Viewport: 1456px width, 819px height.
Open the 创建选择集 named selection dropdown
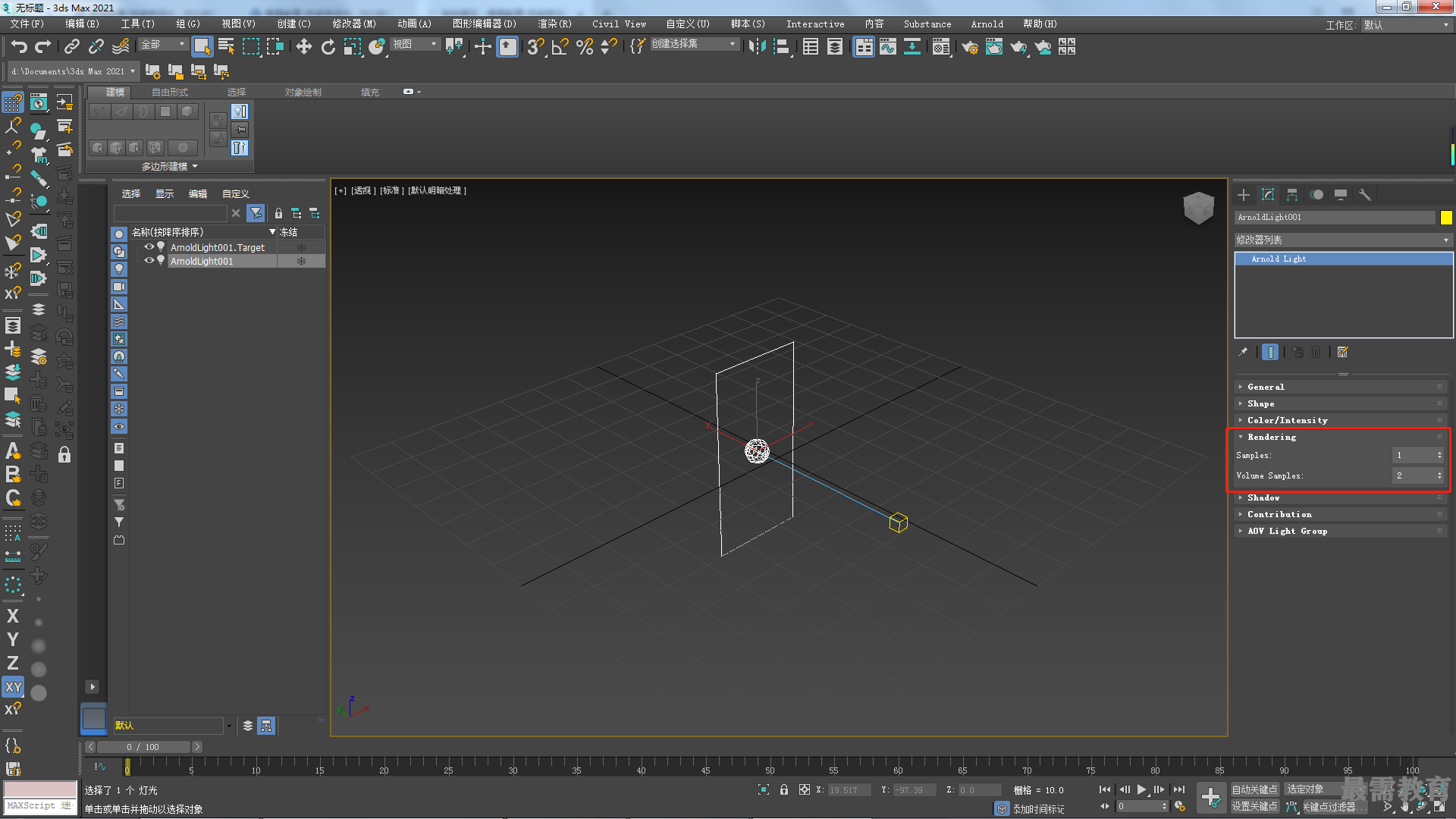(x=694, y=44)
